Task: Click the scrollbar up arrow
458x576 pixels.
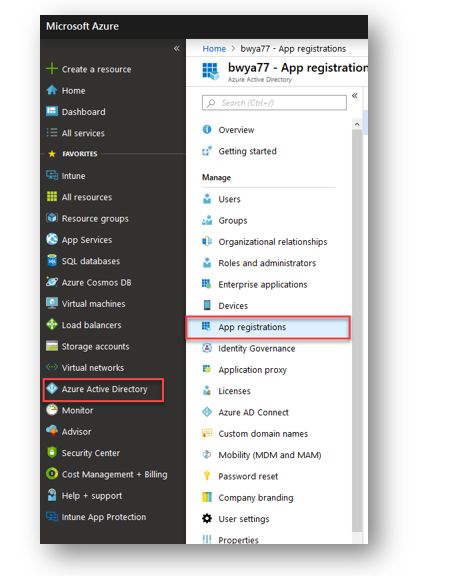Action: [357, 124]
